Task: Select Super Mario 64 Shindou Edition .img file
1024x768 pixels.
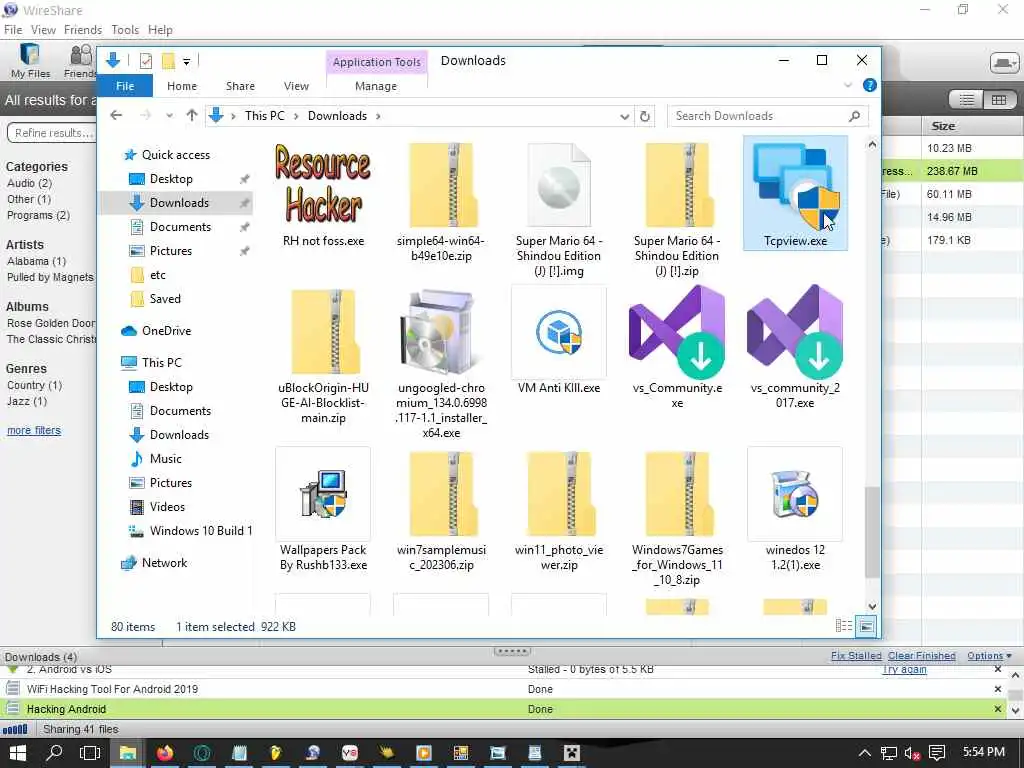Action: pyautogui.click(x=558, y=209)
